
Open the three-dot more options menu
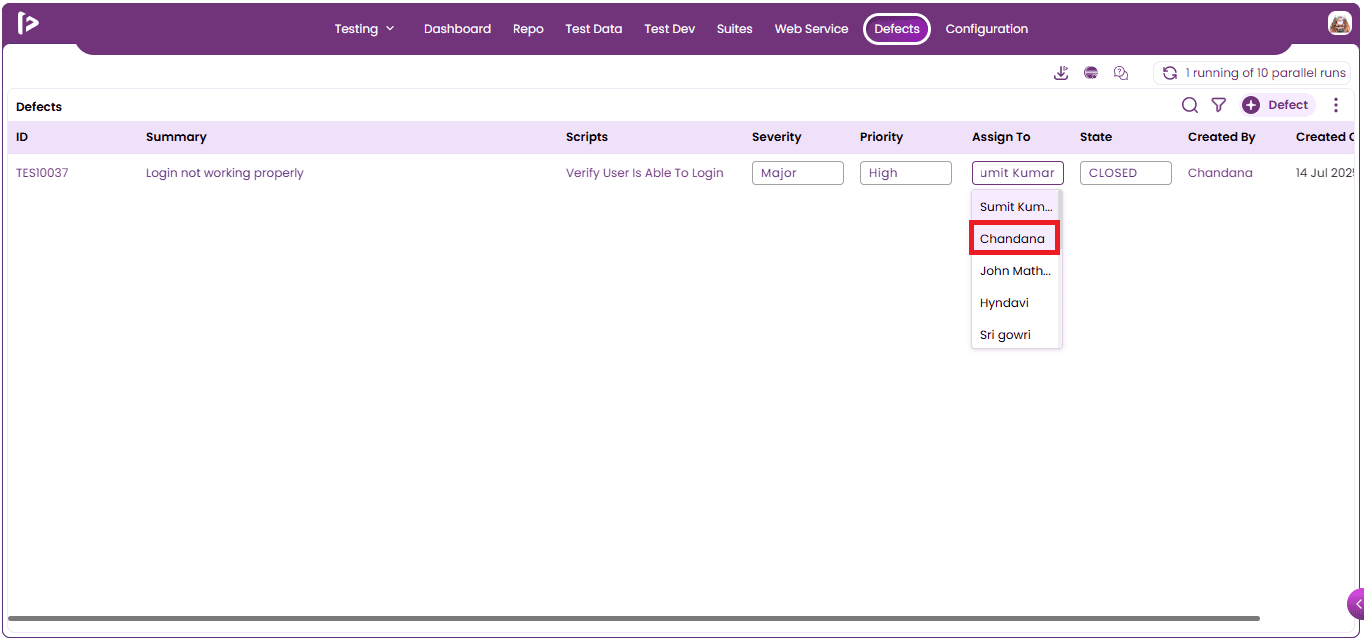(1336, 105)
